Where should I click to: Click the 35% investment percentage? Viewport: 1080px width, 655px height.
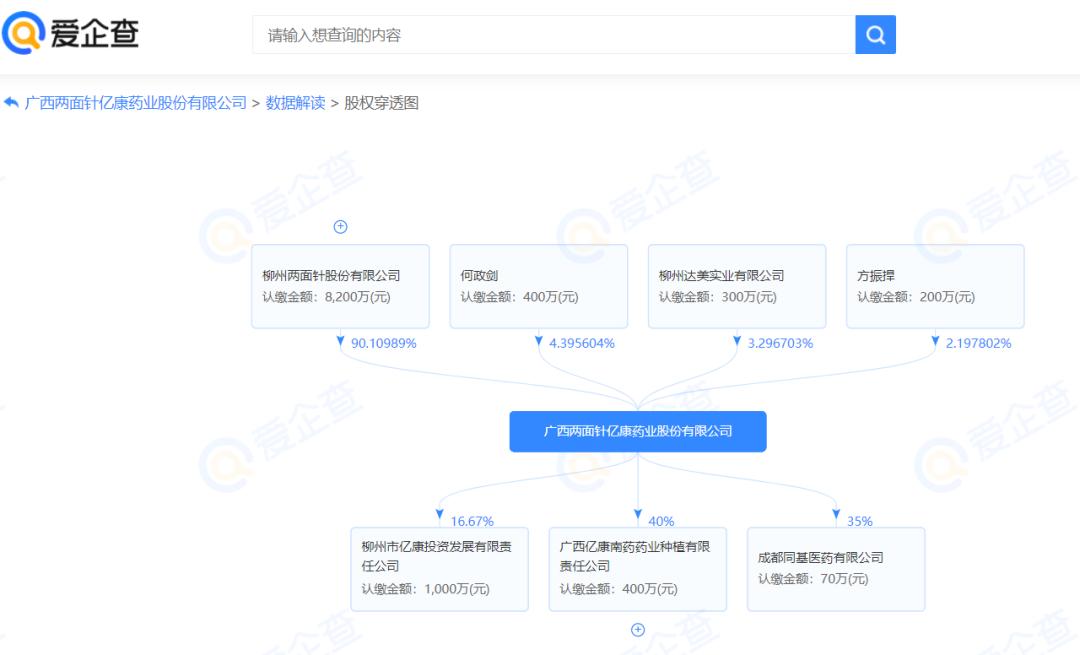pyautogui.click(x=860, y=521)
